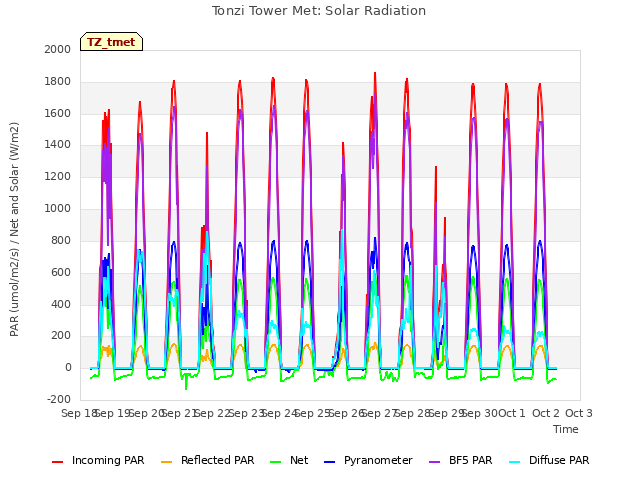Click the 600 y-axis tick value
The height and width of the screenshot is (480, 640).
coord(61,272)
